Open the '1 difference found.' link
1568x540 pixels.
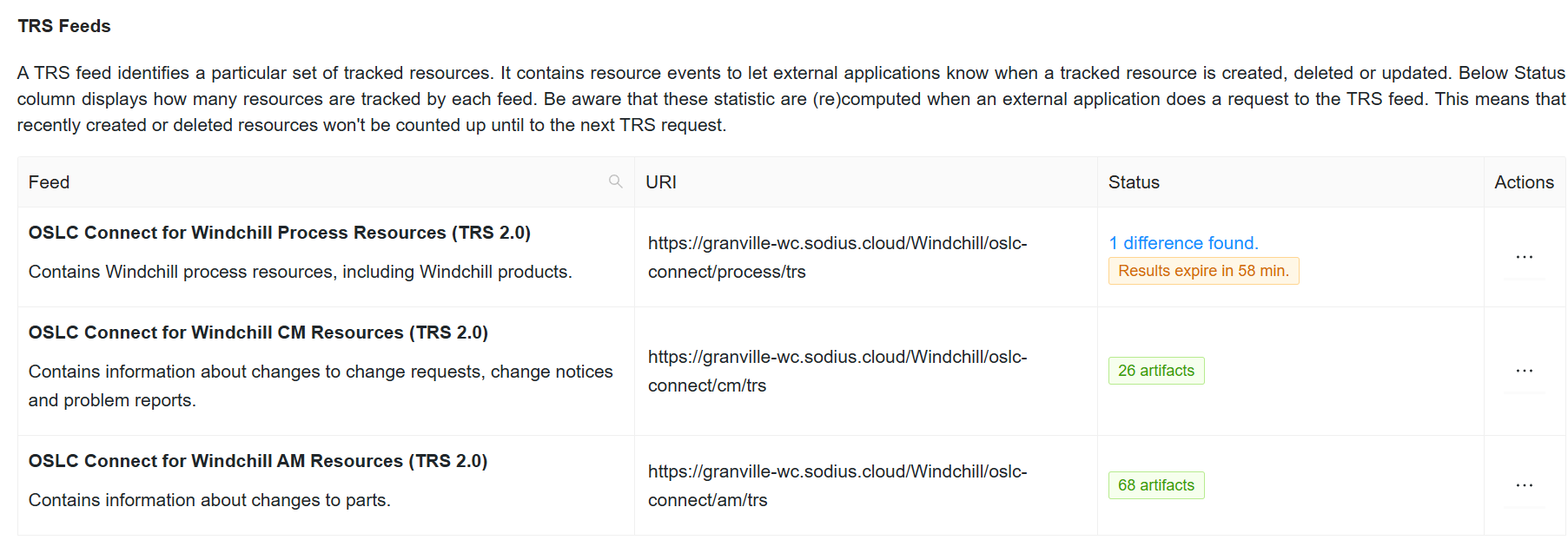[x=1183, y=243]
